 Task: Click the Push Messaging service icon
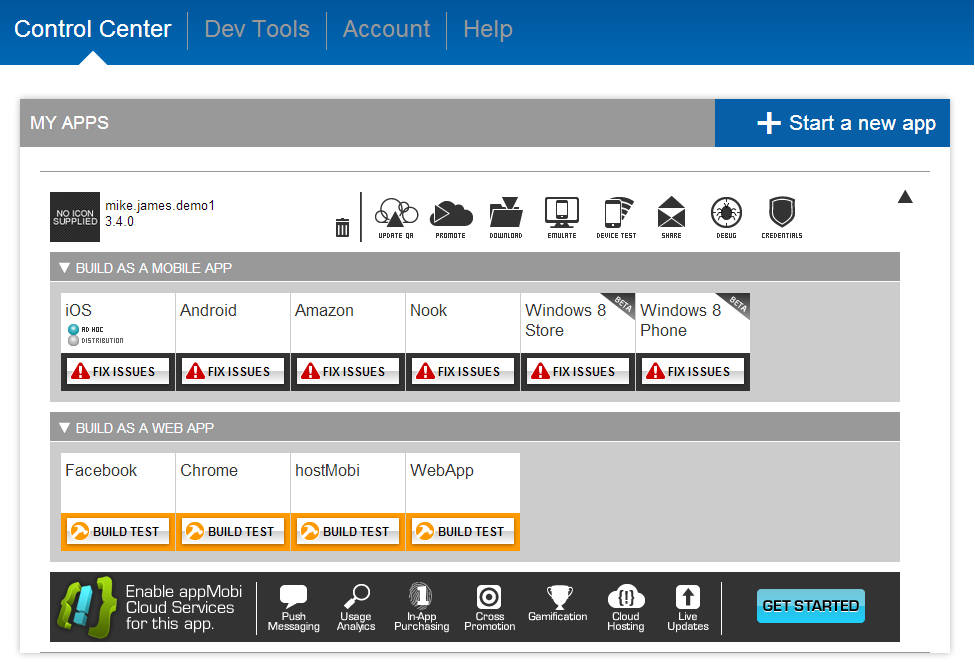293,608
